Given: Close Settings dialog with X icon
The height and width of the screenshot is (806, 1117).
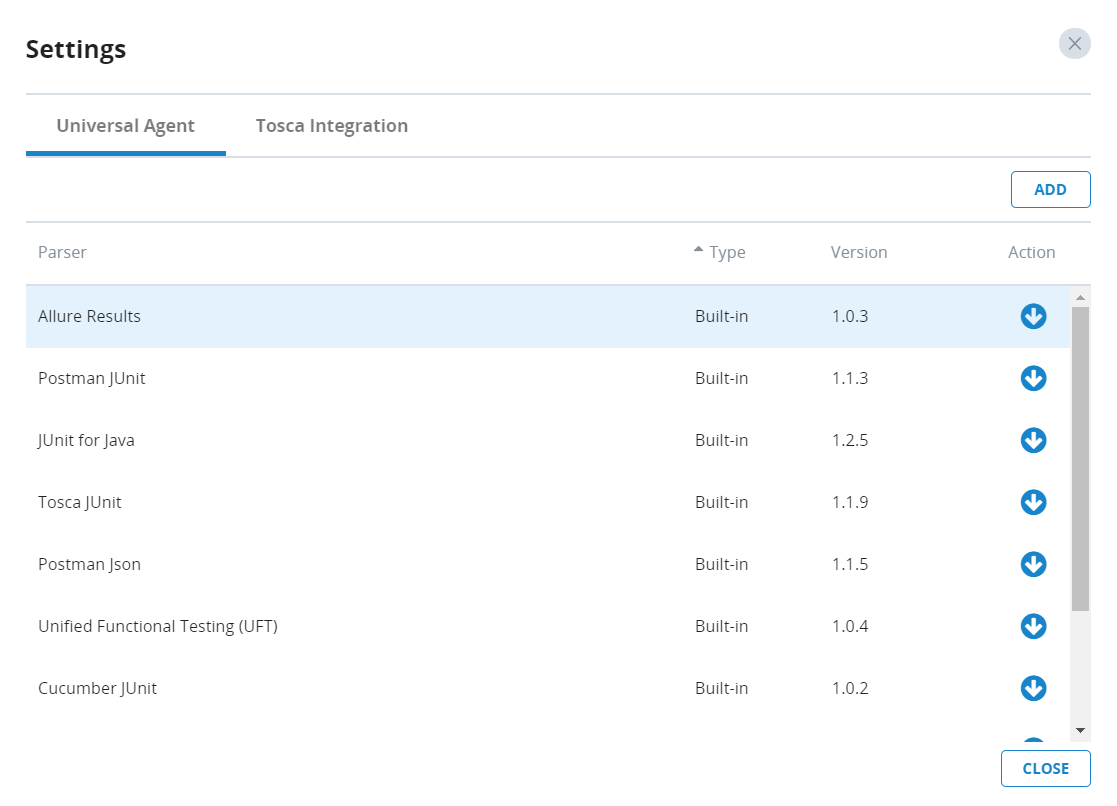Looking at the screenshot, I should (1074, 44).
